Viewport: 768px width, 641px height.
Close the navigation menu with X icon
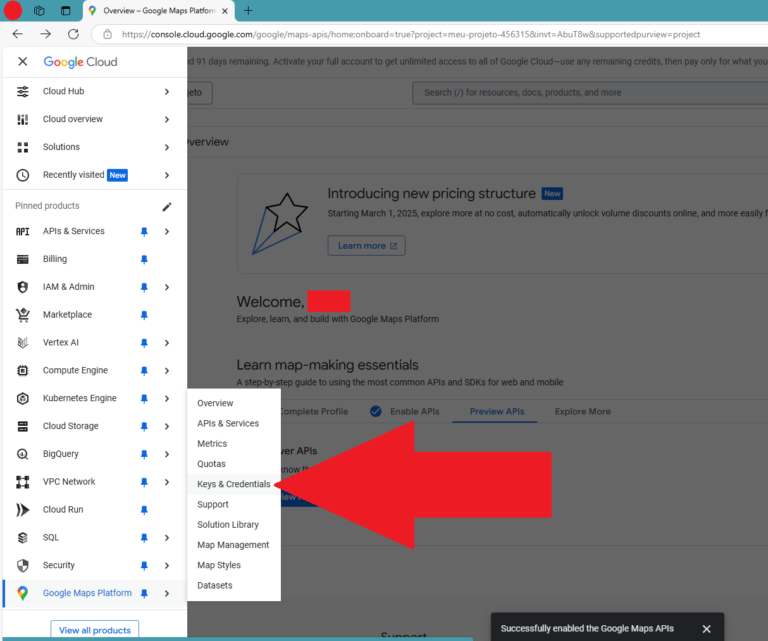[x=22, y=62]
